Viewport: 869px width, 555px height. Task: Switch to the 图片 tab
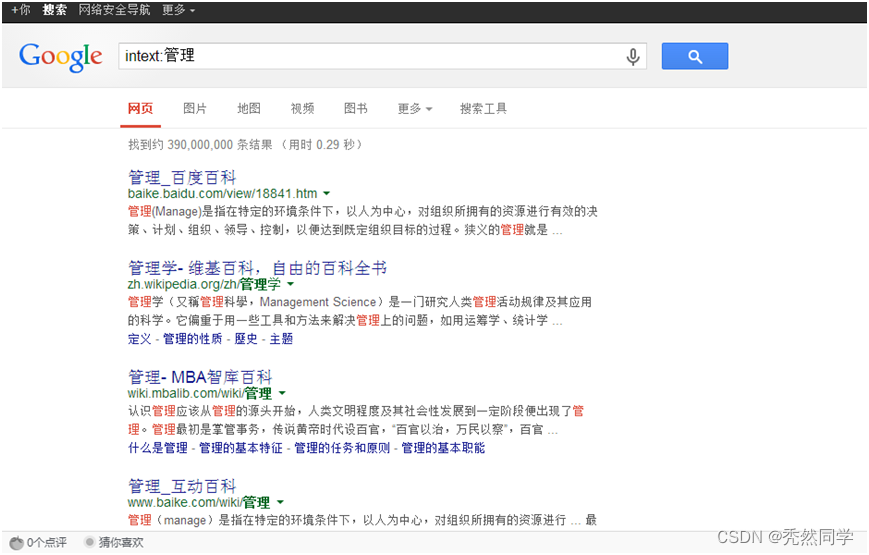point(195,108)
